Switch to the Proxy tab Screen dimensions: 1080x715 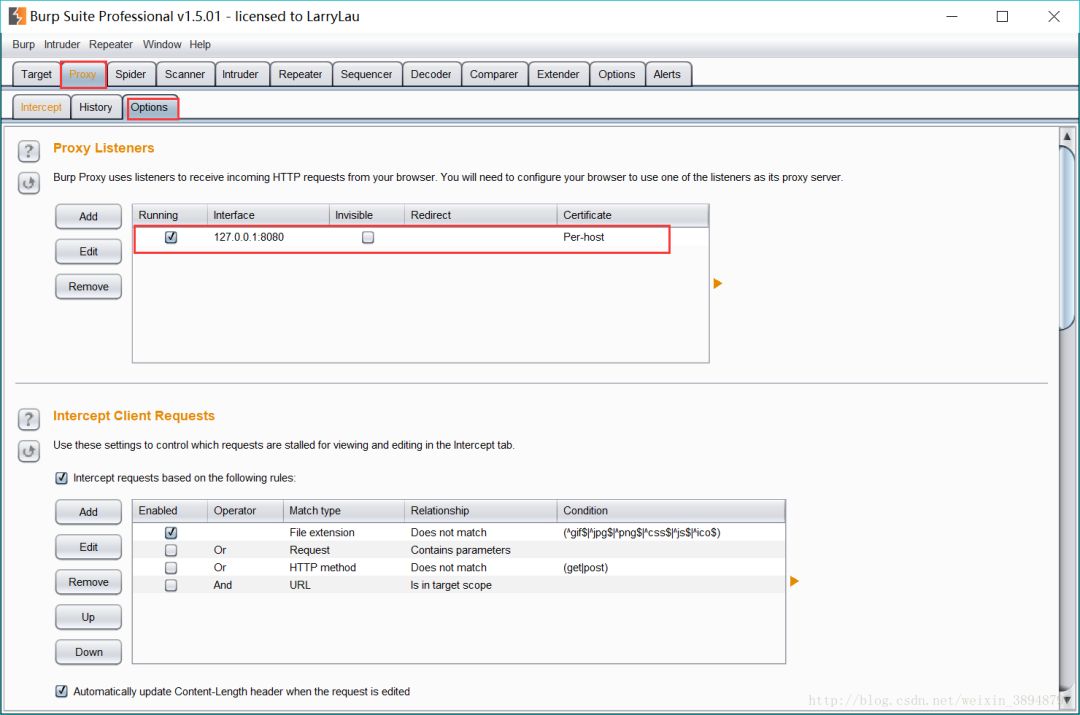83,74
